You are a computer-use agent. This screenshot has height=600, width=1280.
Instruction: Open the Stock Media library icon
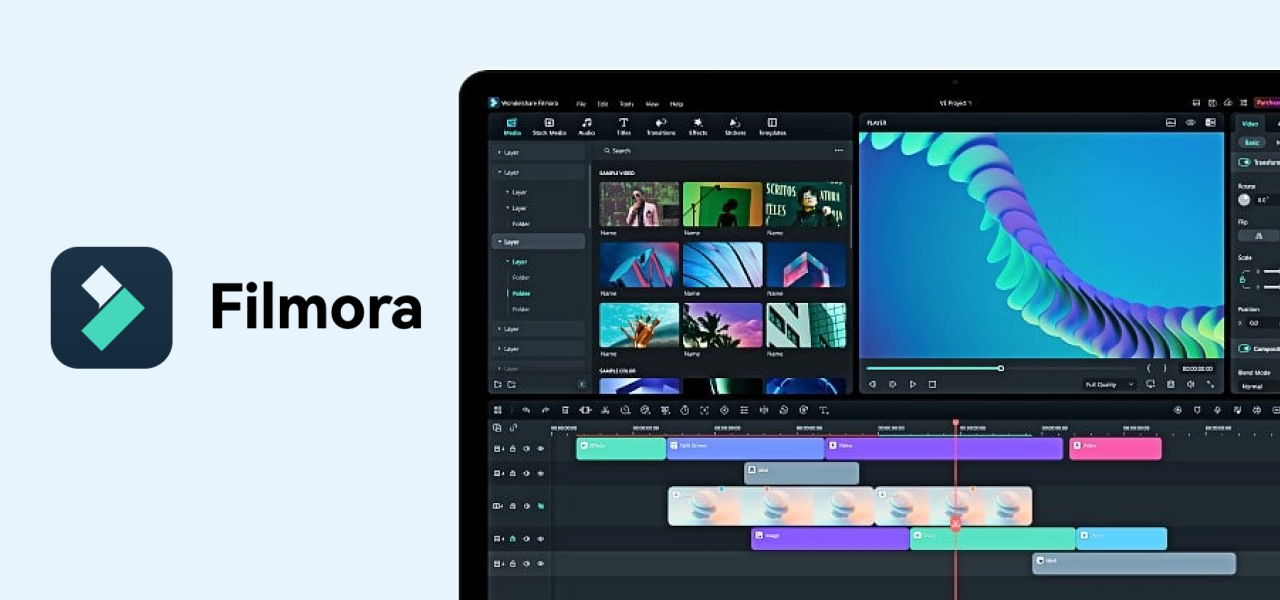pyautogui.click(x=549, y=122)
